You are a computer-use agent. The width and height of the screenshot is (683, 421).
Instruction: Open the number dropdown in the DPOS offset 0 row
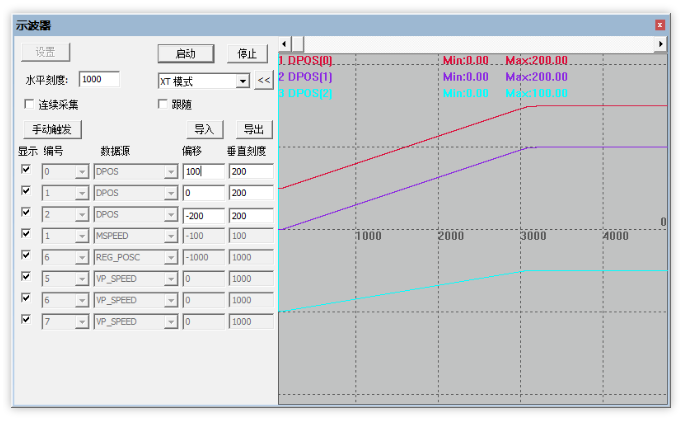pyautogui.click(x=81, y=193)
